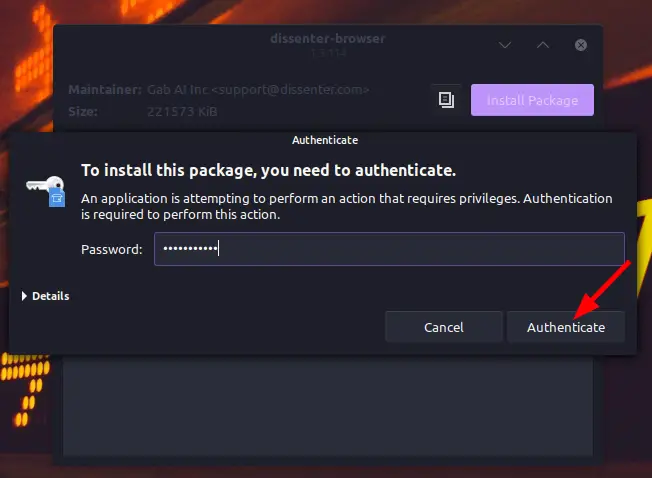
Task: Click the copy/list icon beside Install Package
Action: (x=446, y=100)
